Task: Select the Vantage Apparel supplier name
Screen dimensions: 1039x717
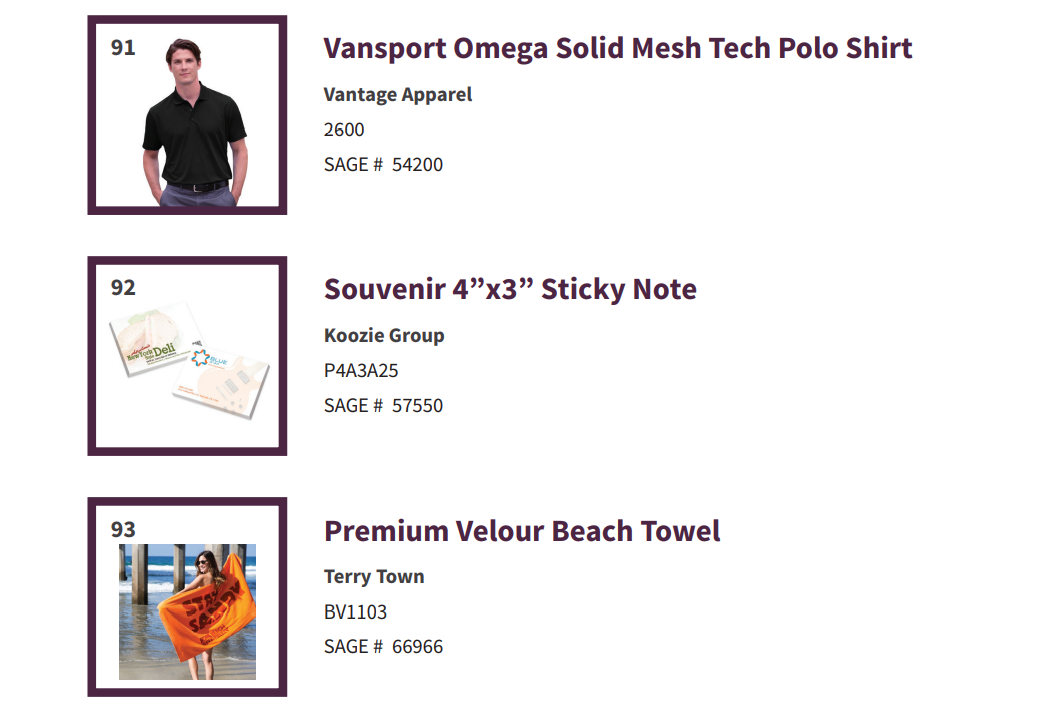Action: coord(398,95)
